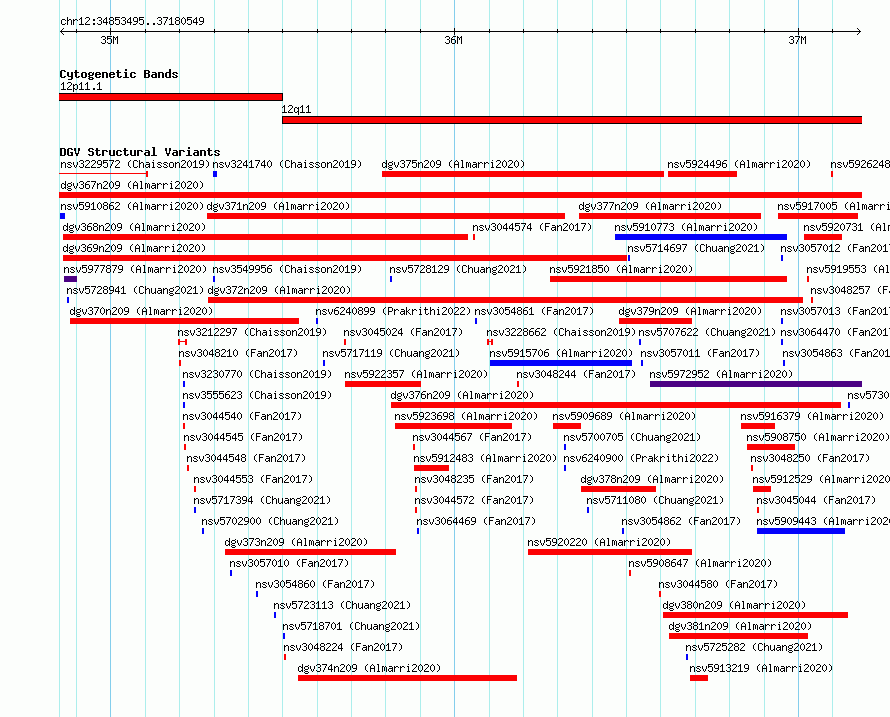
Task: Click nsv5920220 (Almarri2020) label
Action: 599,542
